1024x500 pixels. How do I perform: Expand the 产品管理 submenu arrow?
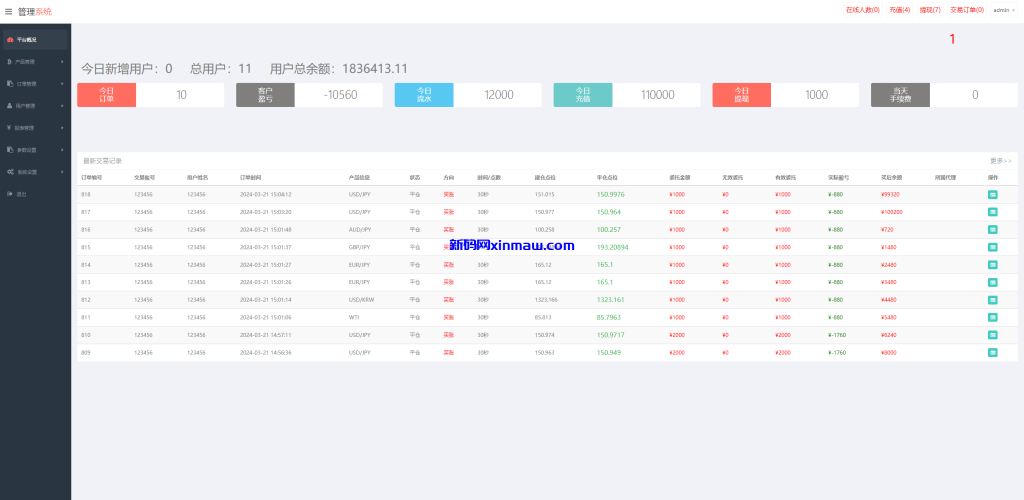click(62, 62)
